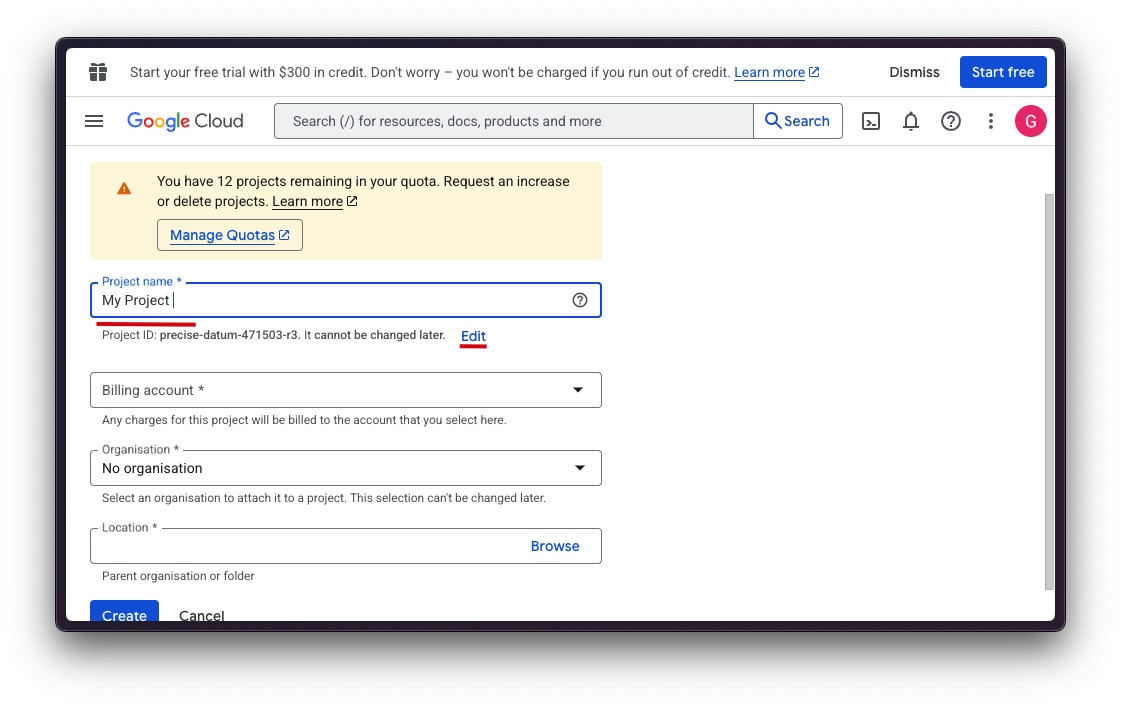Click the pink G account avatar
1121x705 pixels.
1031,121
